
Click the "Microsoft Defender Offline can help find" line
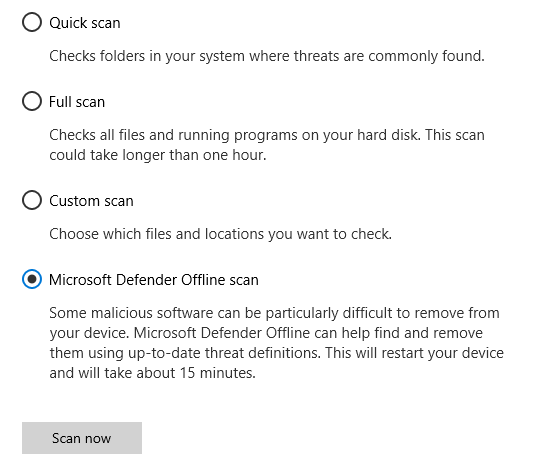(266, 333)
